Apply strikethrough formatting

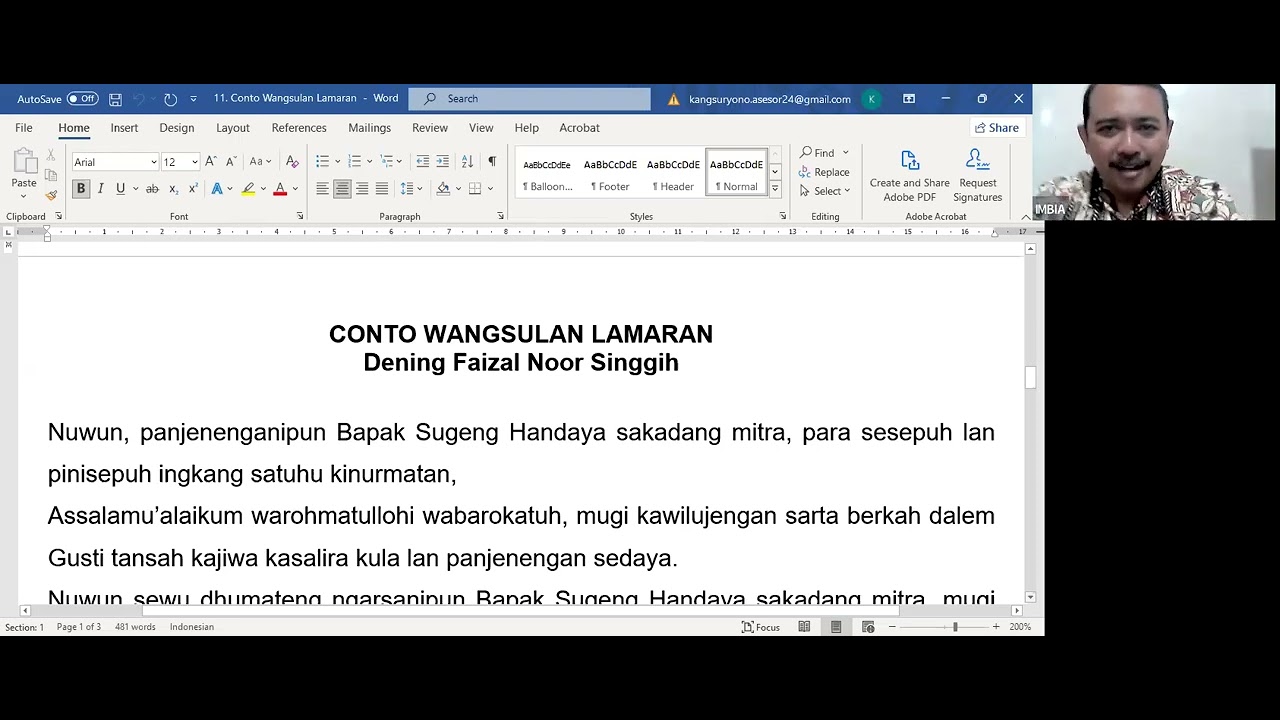[152, 189]
